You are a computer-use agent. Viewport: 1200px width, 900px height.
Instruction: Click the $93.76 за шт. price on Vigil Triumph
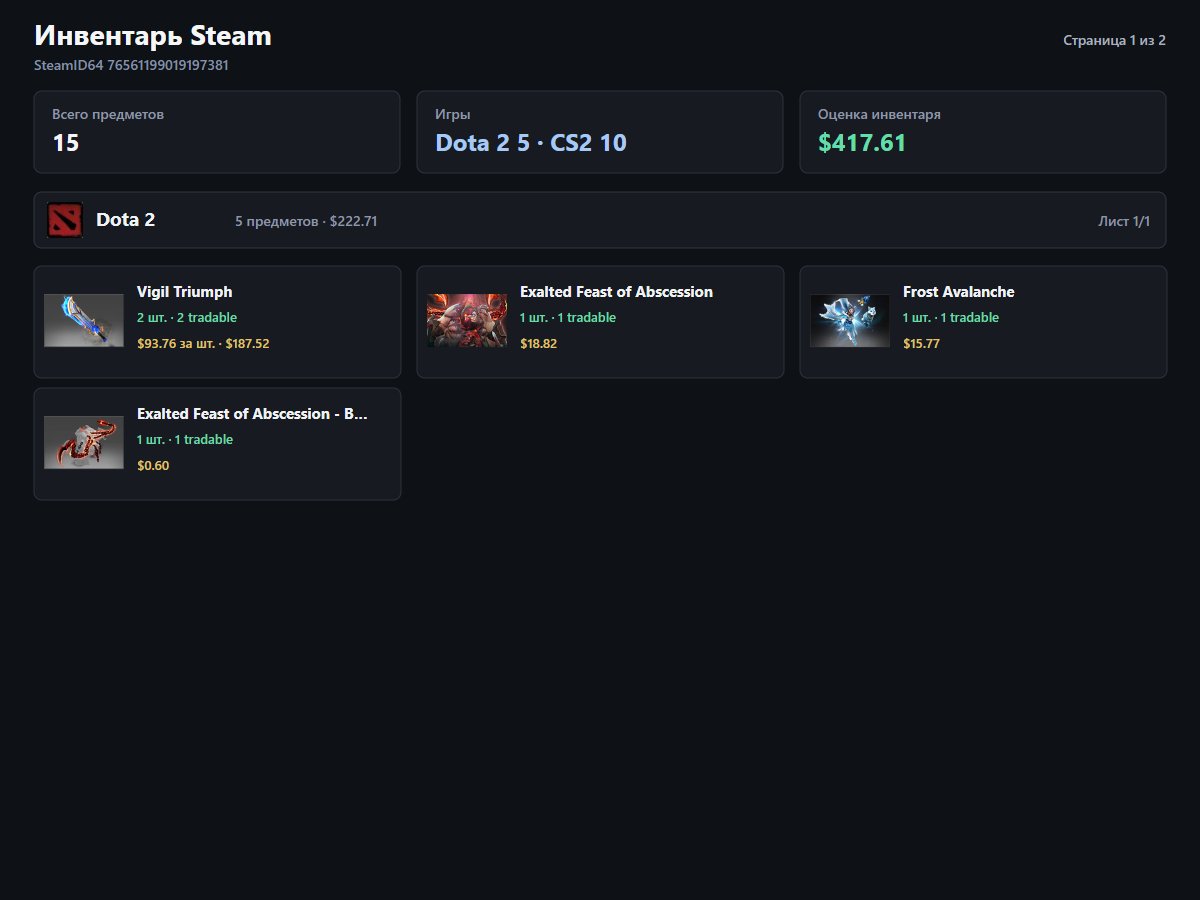[176, 343]
